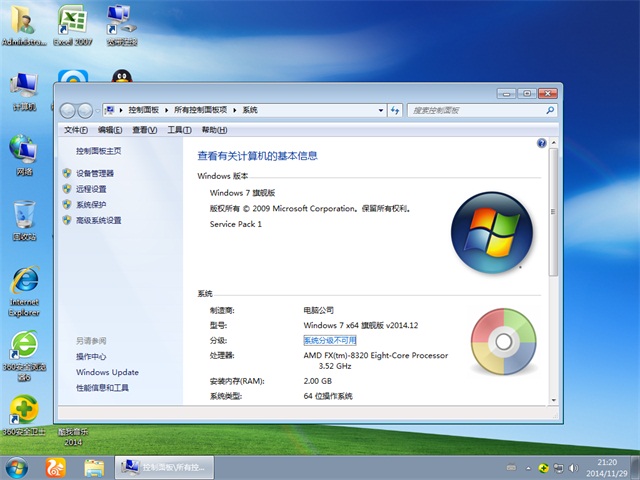Open the 360 security guard desktop icon
Screen dimensions: 640x480
22,412
